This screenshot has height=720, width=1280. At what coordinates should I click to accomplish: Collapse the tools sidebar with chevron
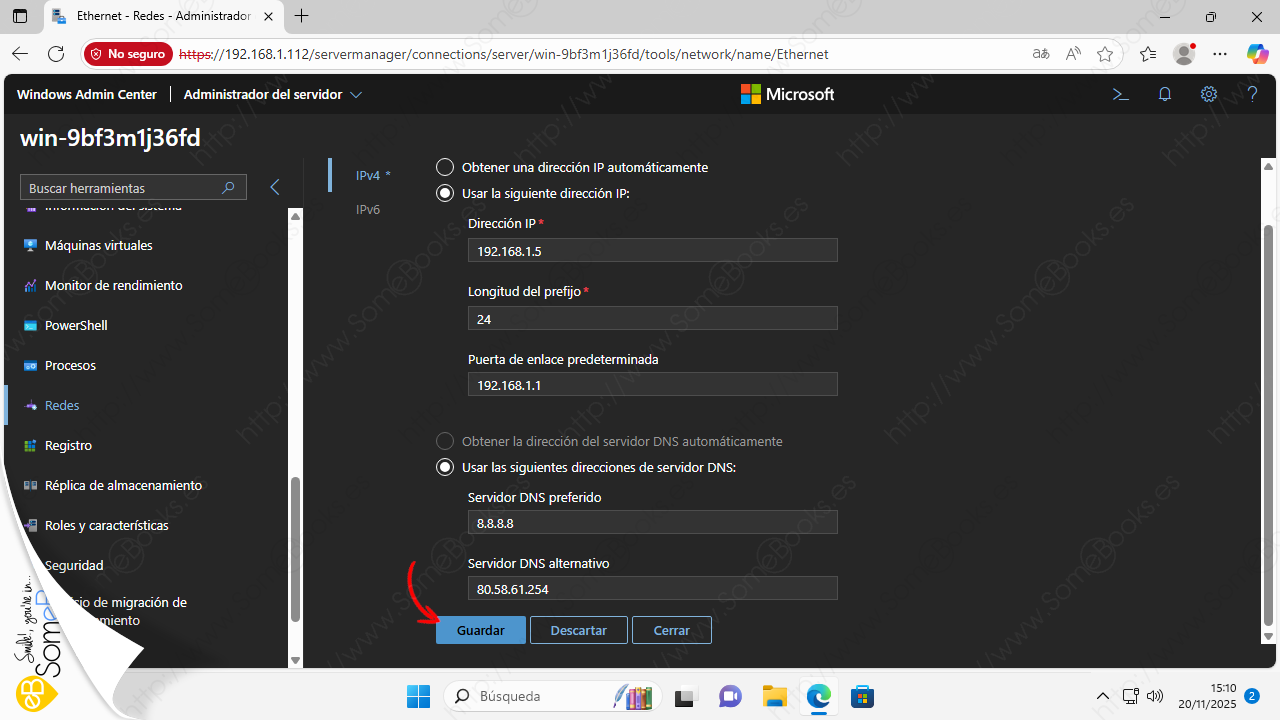275,187
